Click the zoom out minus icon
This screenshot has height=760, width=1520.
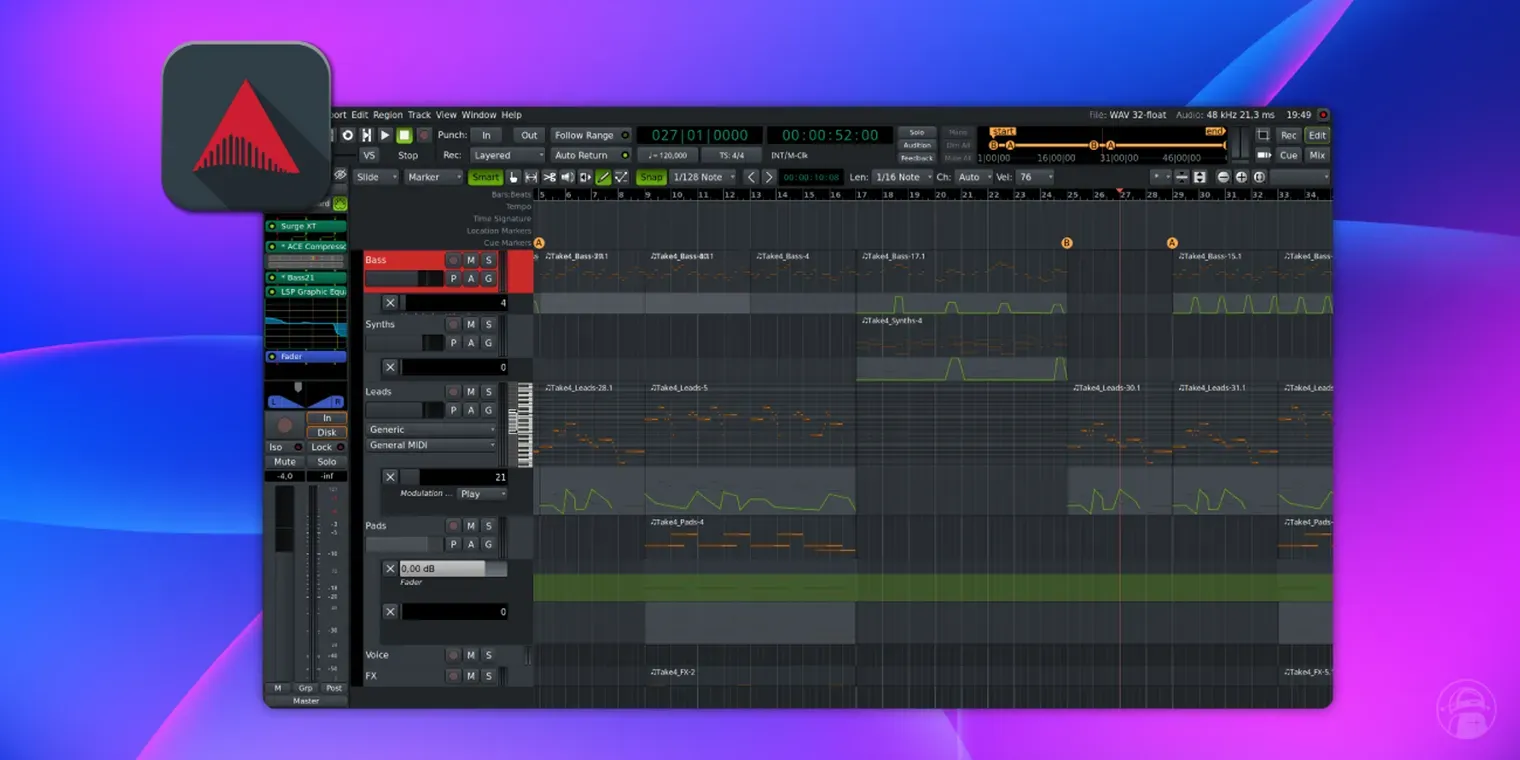tap(1223, 177)
